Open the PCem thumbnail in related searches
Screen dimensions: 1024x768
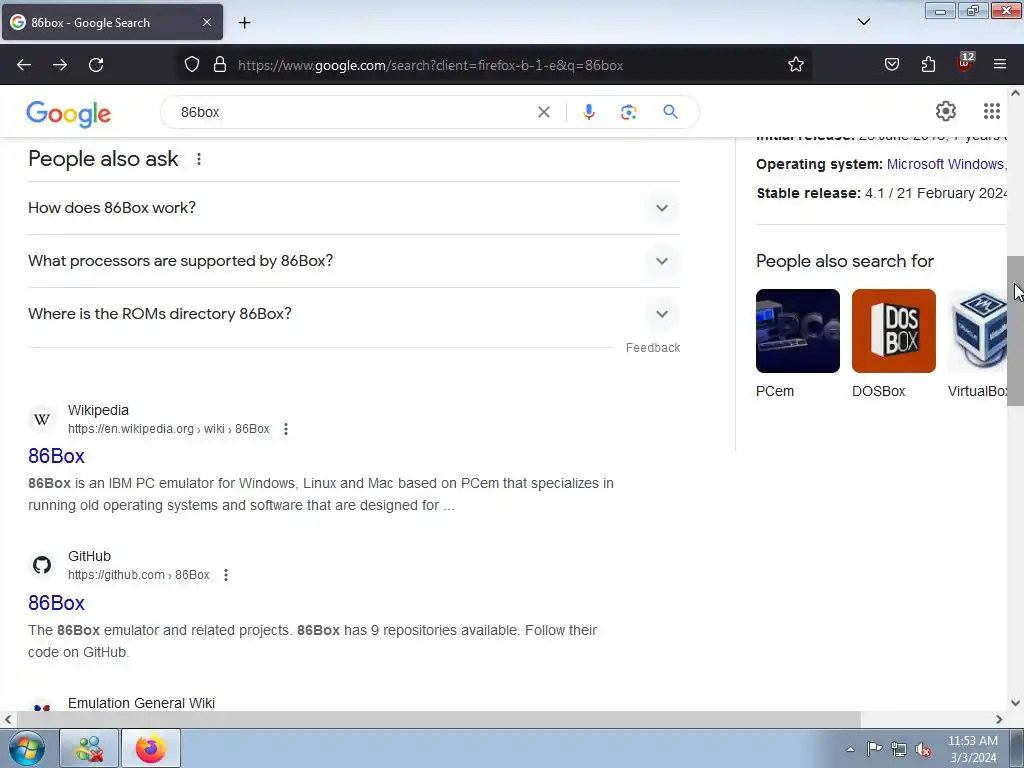[797, 331]
